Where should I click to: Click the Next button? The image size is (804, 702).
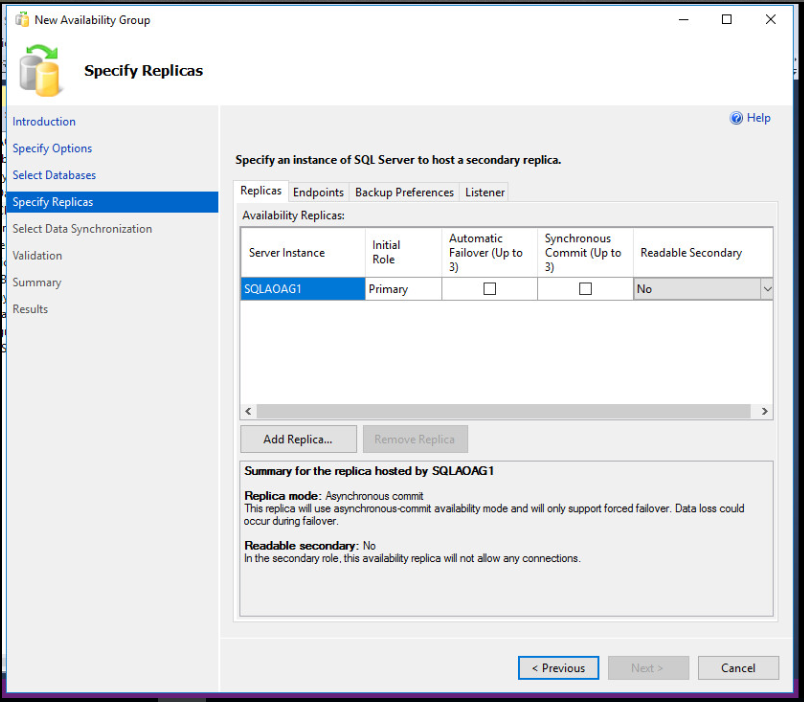point(648,668)
